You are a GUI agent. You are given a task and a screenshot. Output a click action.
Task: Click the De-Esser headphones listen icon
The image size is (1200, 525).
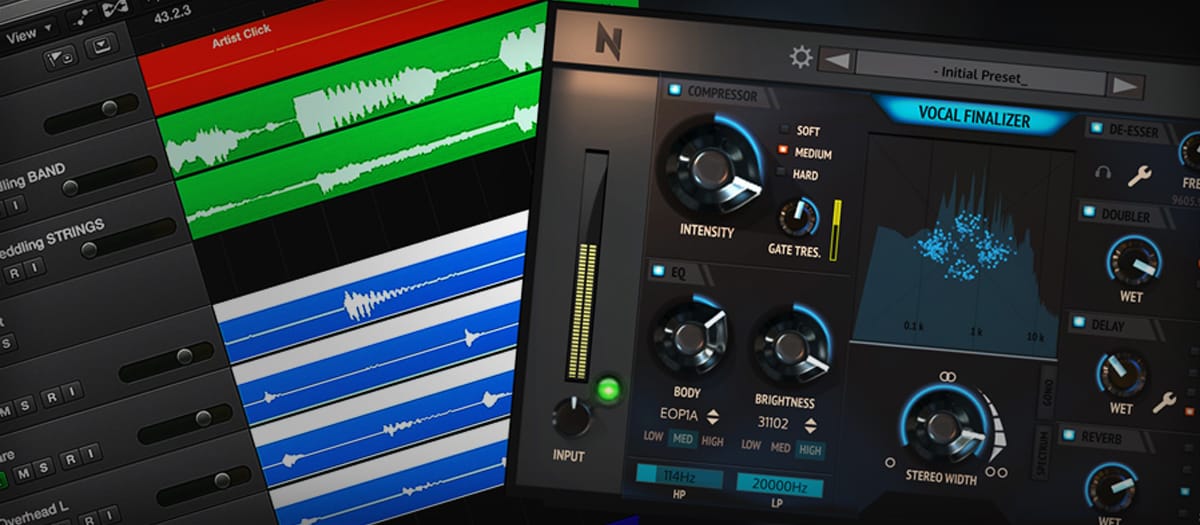coord(1104,173)
